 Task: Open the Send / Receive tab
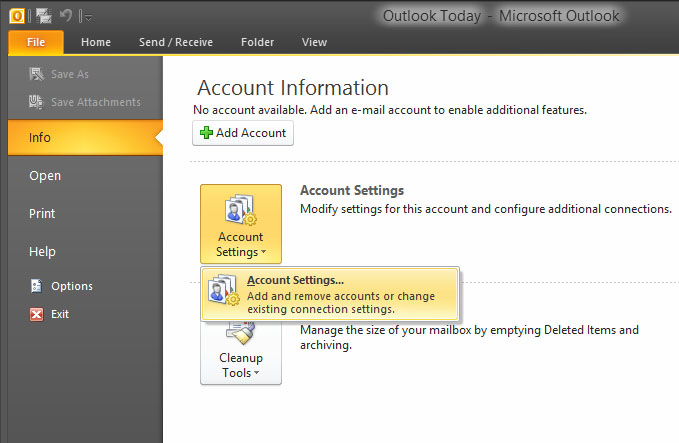coord(176,42)
